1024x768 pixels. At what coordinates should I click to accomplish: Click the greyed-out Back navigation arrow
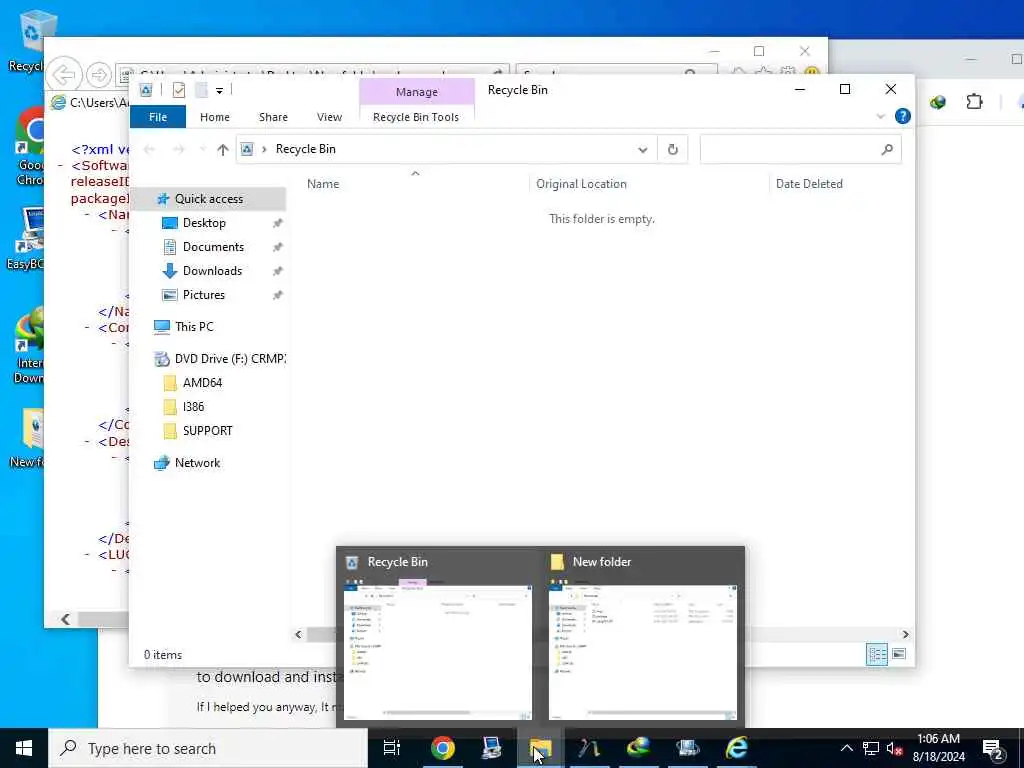[x=150, y=150]
